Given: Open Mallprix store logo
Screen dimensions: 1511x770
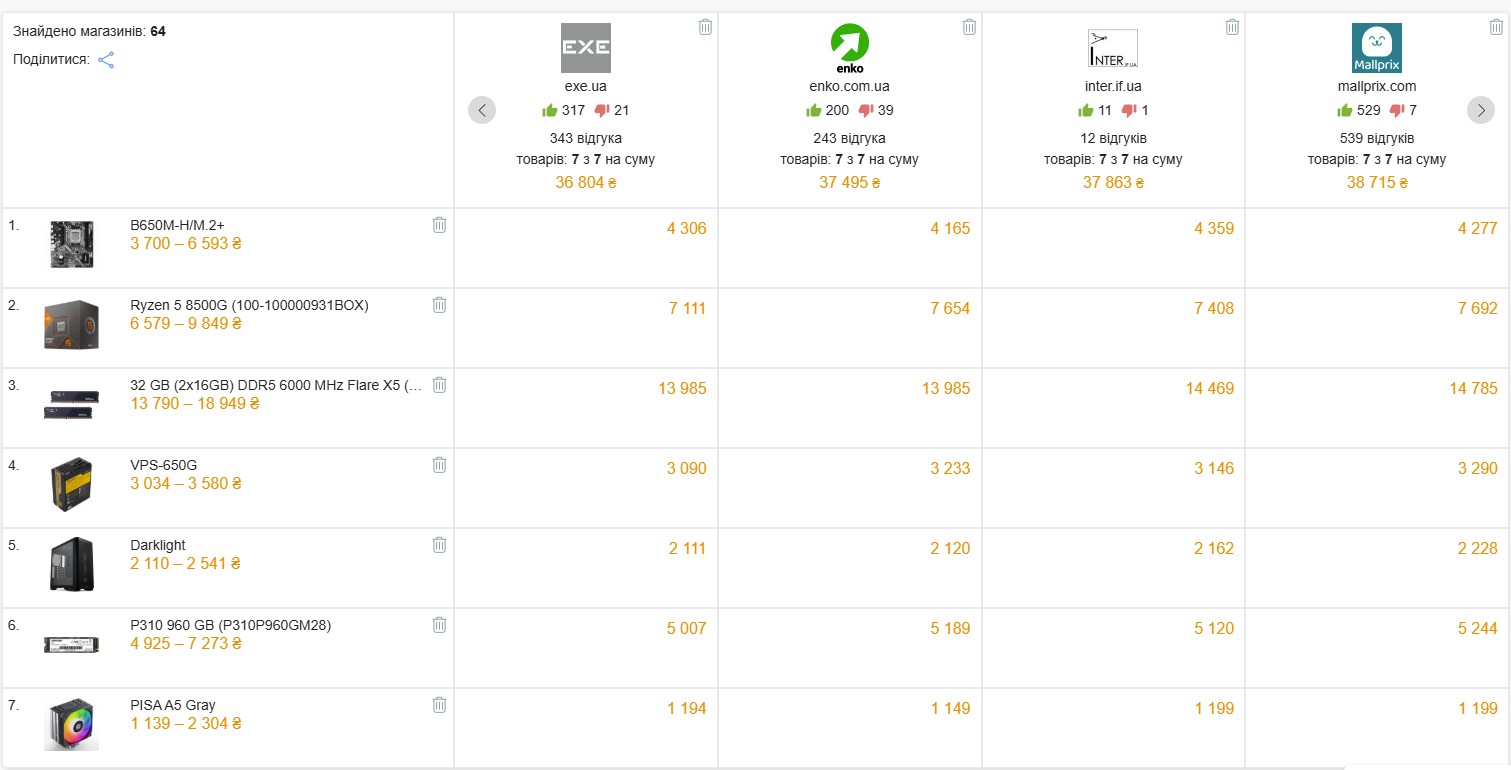Looking at the screenshot, I should 1376,48.
